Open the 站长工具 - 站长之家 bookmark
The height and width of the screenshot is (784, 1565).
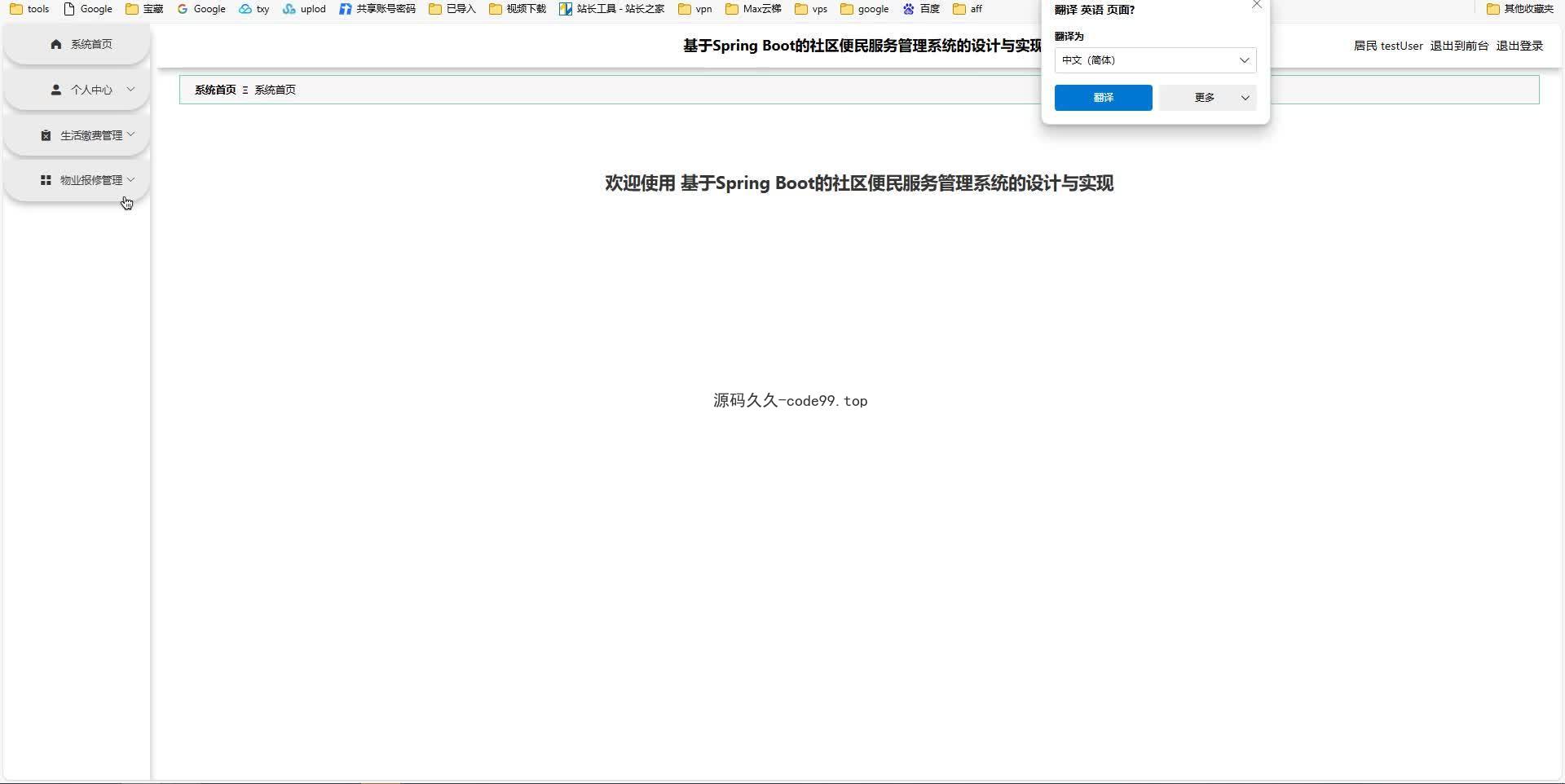point(611,9)
